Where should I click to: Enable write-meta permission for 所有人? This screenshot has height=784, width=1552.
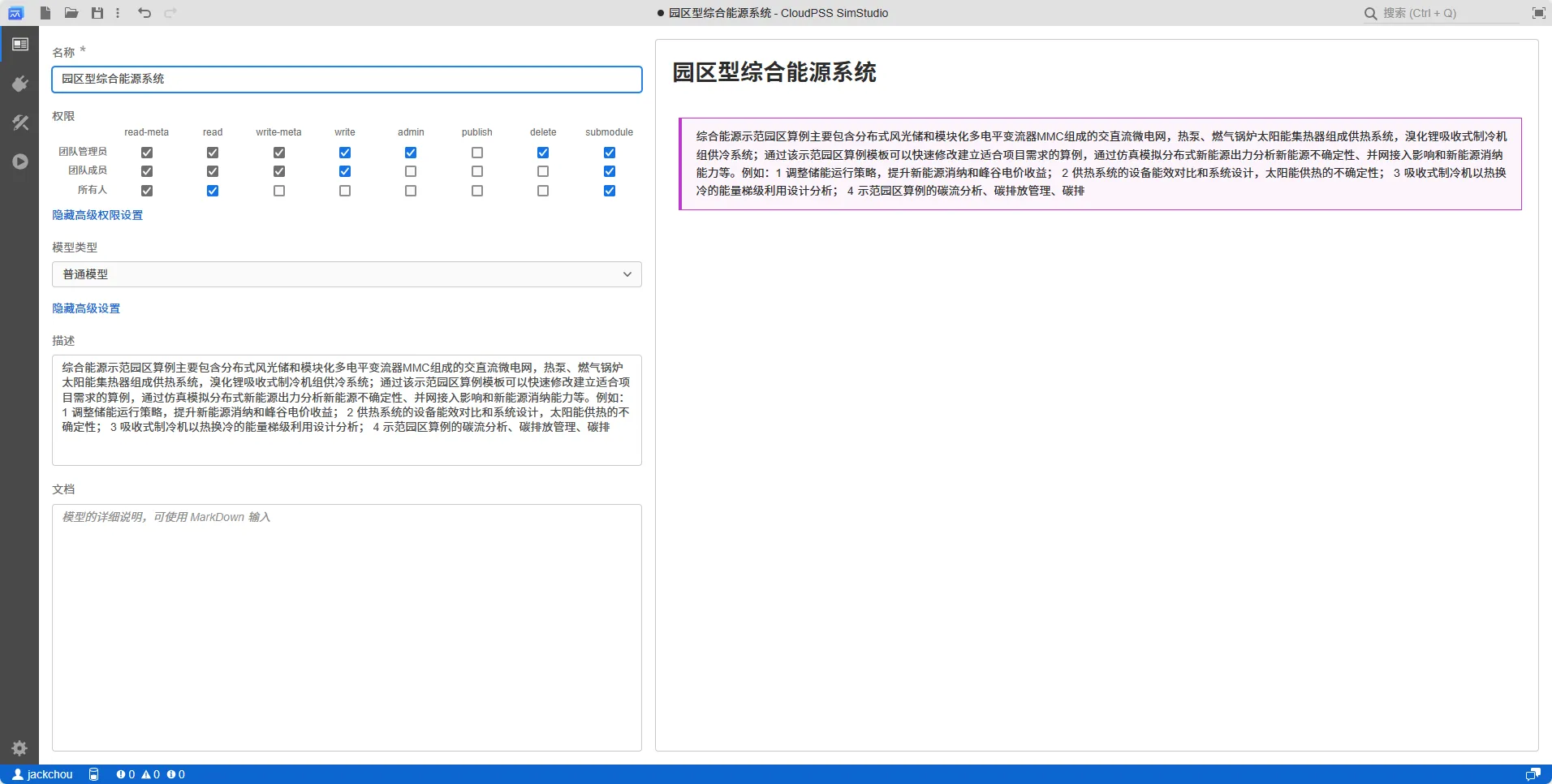(279, 191)
